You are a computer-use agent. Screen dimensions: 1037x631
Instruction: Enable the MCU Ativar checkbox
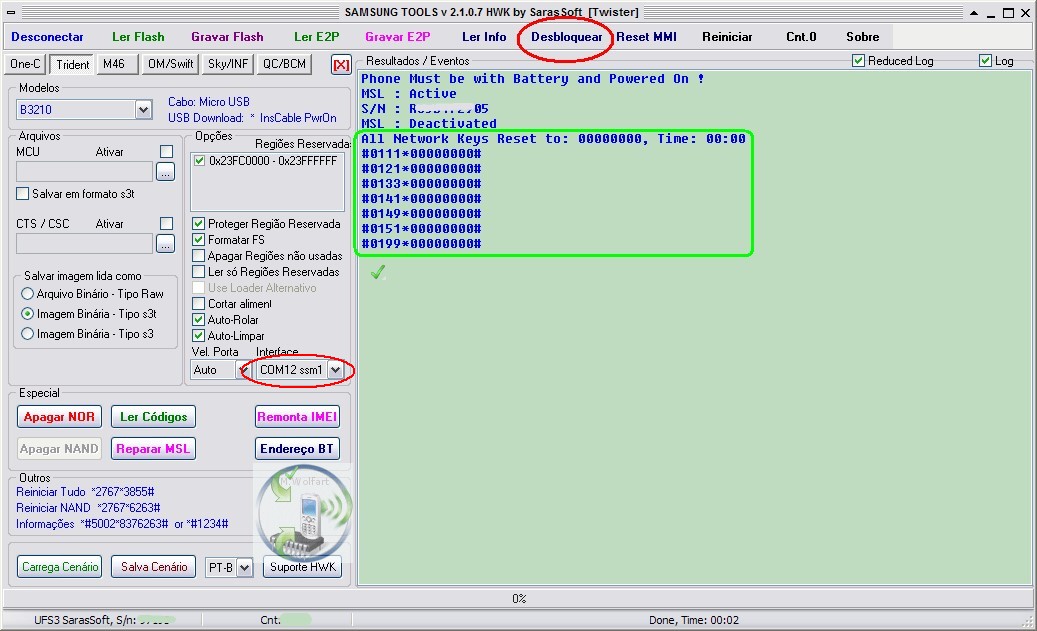(x=167, y=151)
